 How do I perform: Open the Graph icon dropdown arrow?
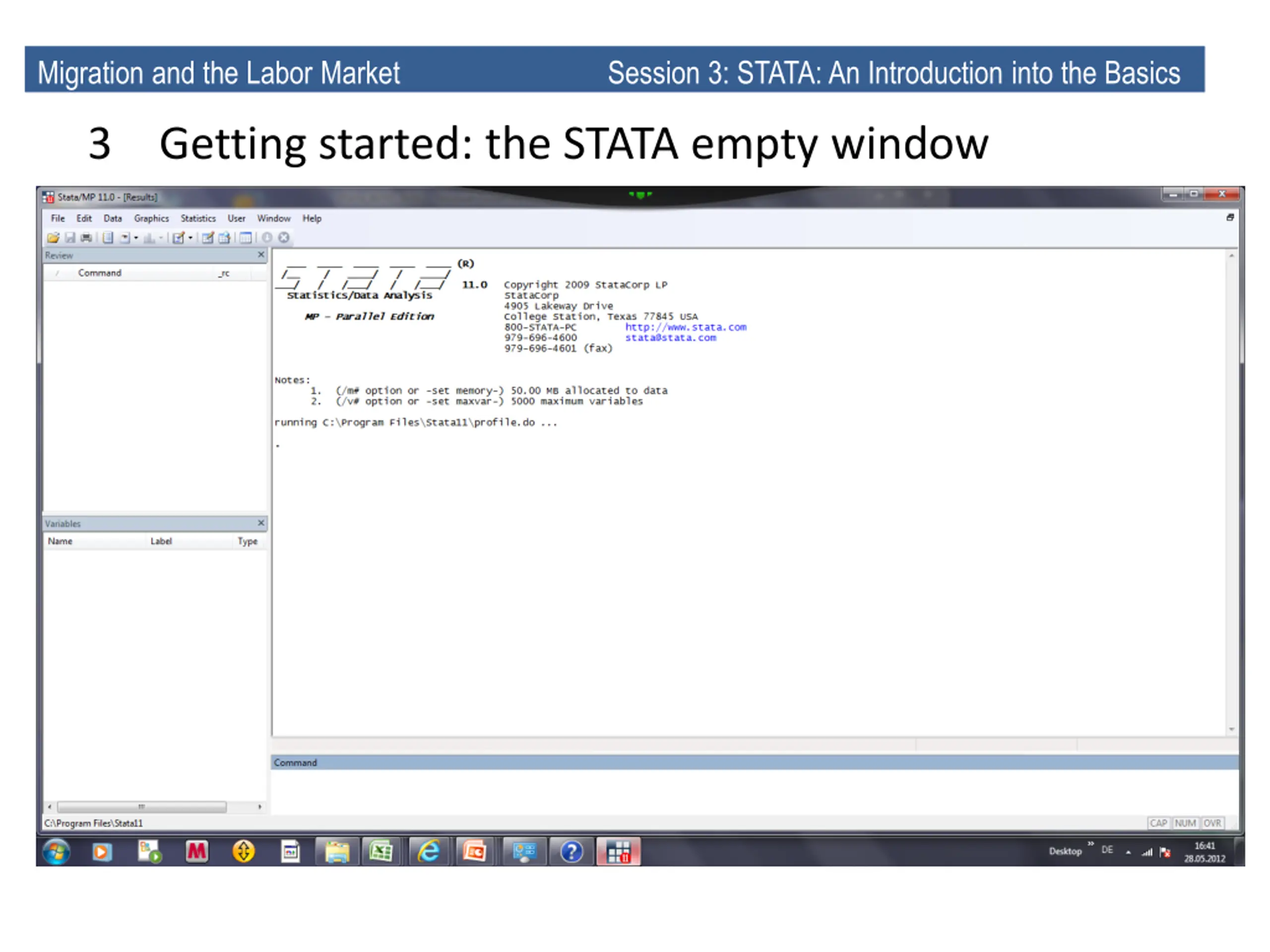coord(161,238)
